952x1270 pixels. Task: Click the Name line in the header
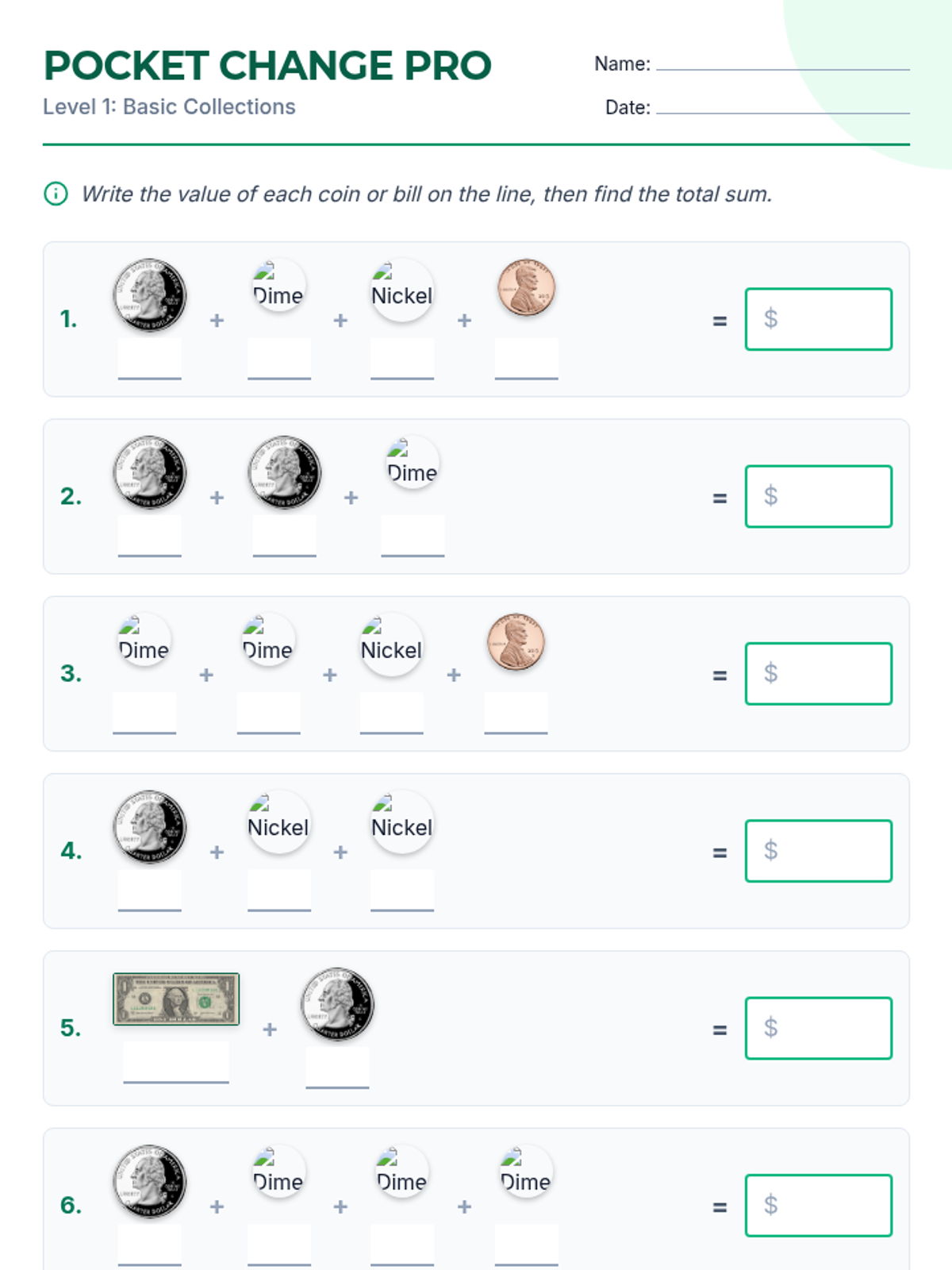(782, 63)
